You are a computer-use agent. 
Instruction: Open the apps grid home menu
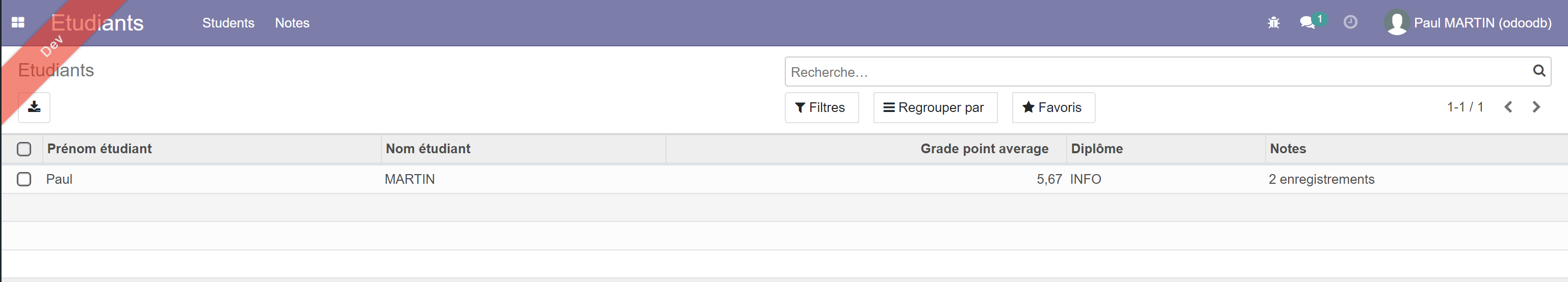(18, 22)
